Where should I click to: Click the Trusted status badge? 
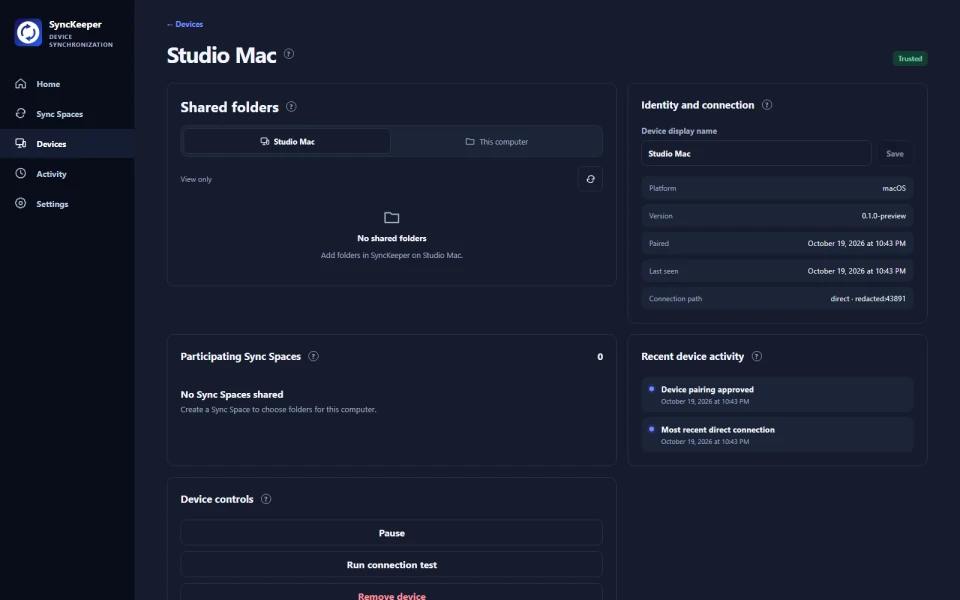910,59
